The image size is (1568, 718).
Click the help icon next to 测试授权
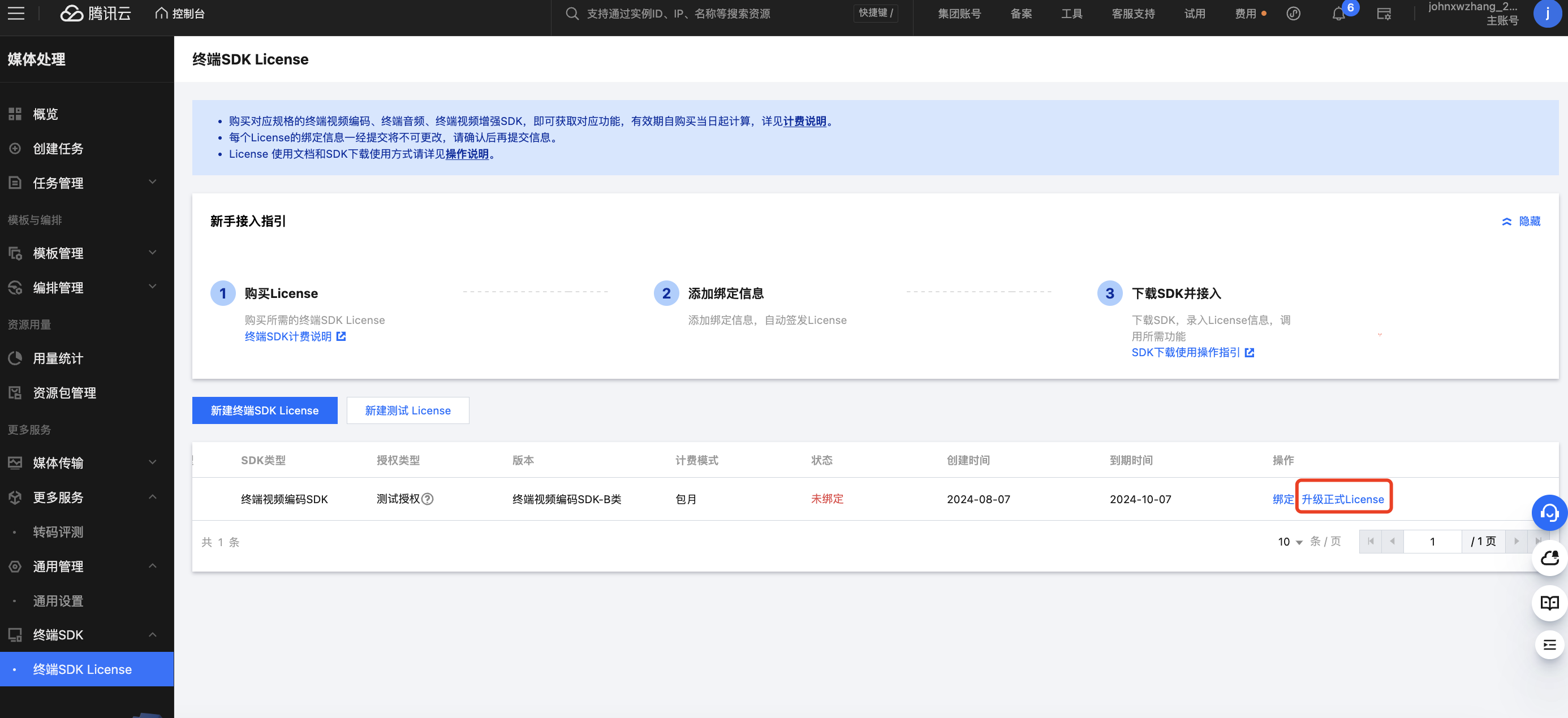(x=428, y=499)
